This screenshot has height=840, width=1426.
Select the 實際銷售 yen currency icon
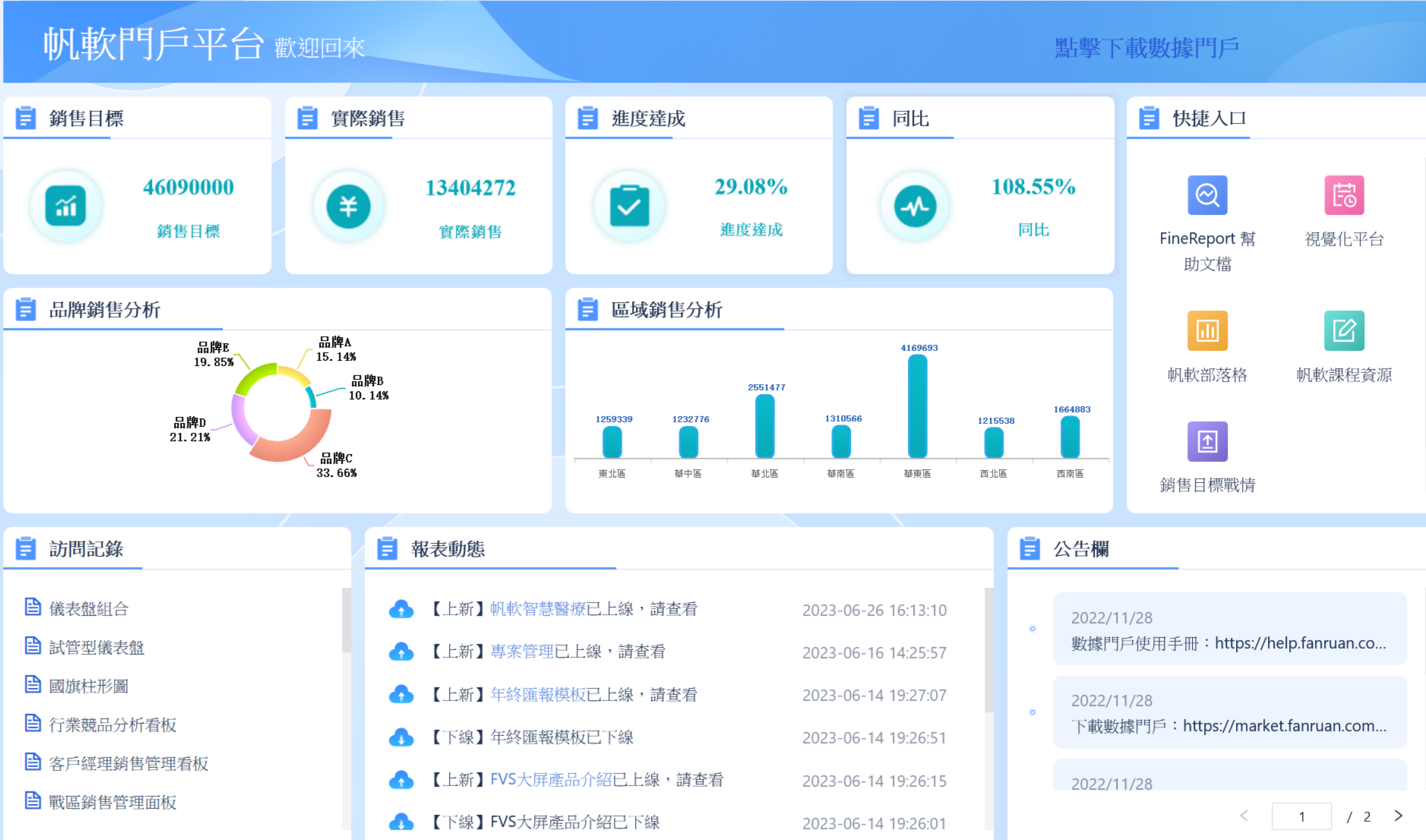pyautogui.click(x=348, y=205)
